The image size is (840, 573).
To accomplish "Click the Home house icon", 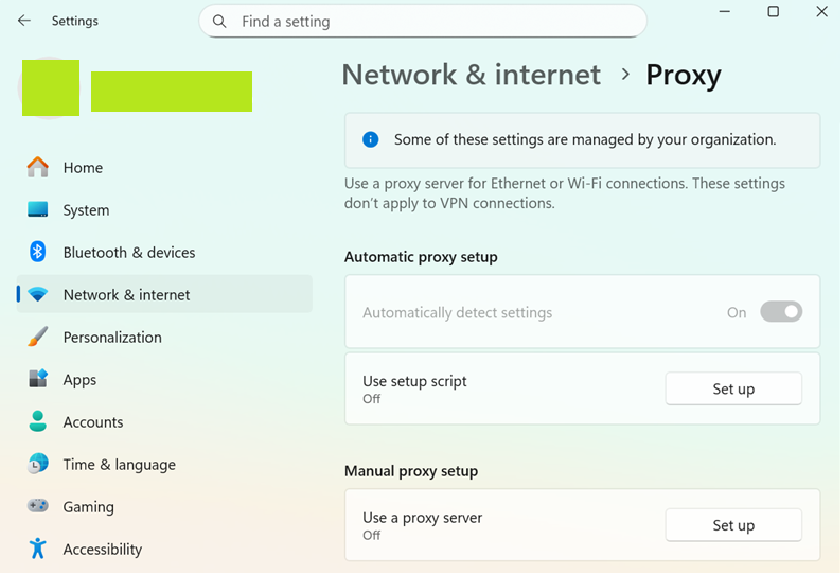I will (x=38, y=167).
